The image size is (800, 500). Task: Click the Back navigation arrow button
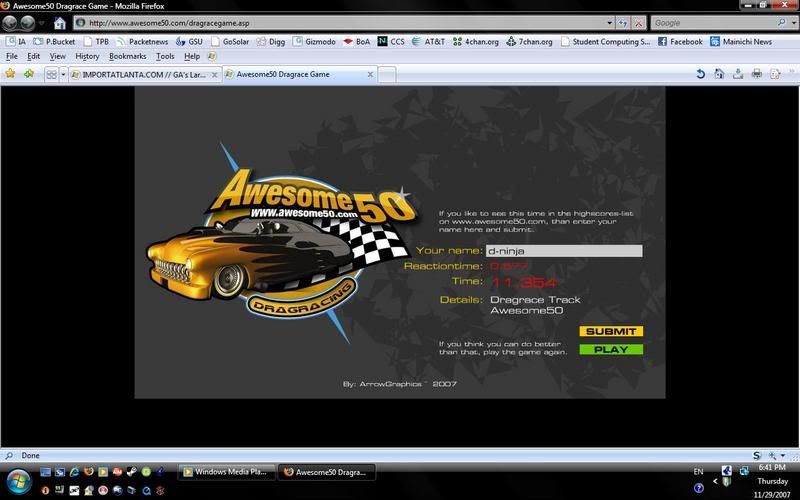click(x=10, y=23)
